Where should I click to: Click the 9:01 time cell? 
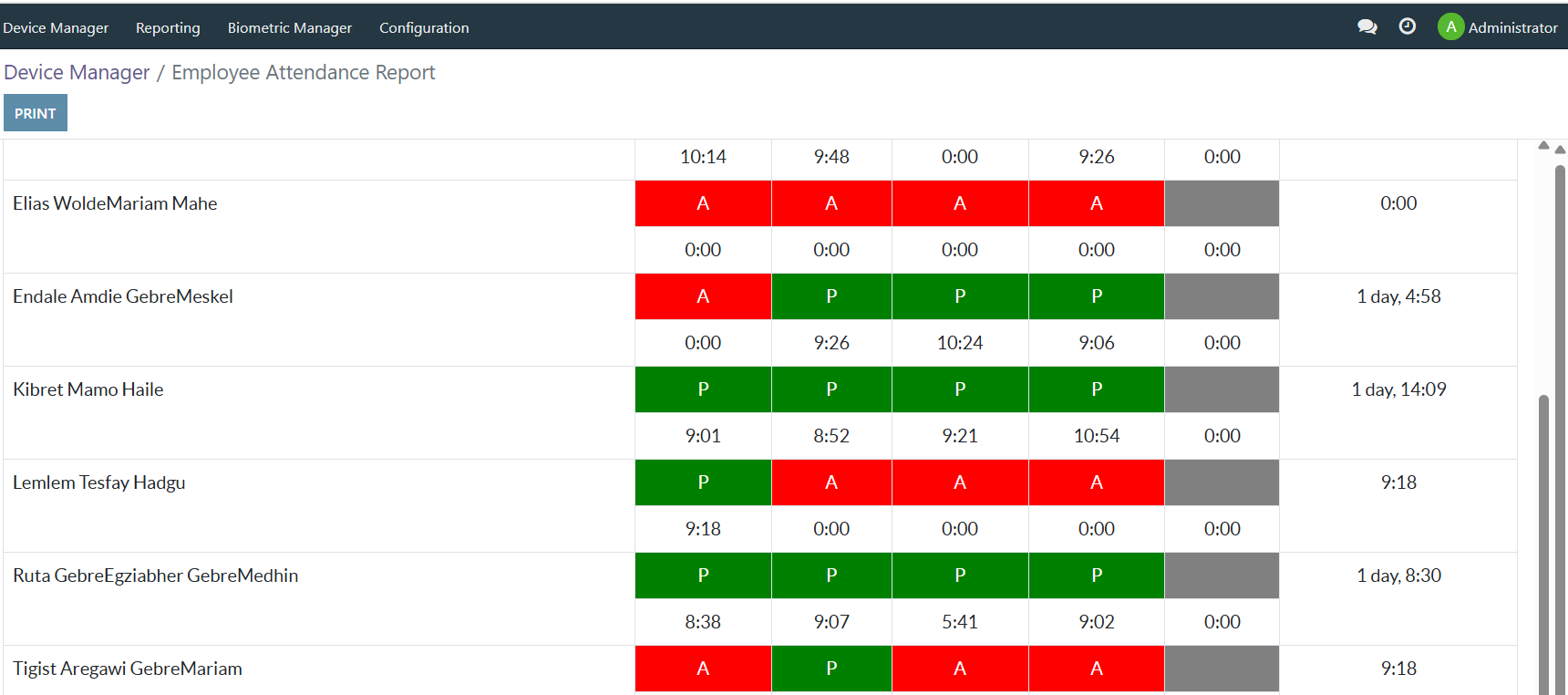click(x=703, y=436)
